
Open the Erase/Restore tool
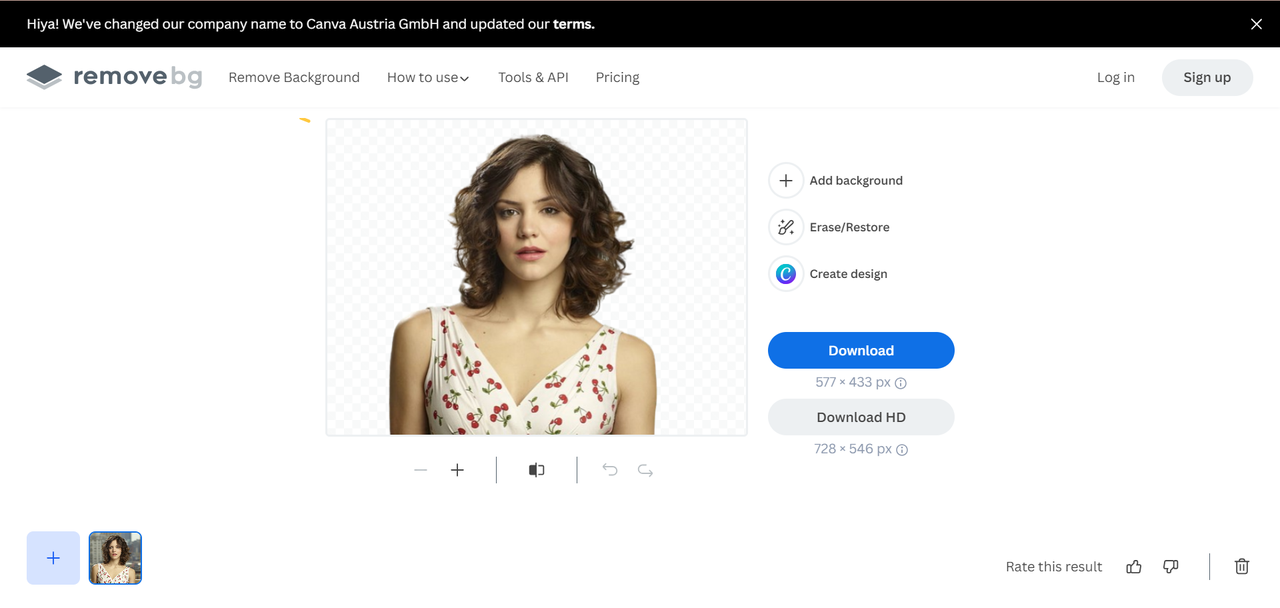click(x=786, y=227)
